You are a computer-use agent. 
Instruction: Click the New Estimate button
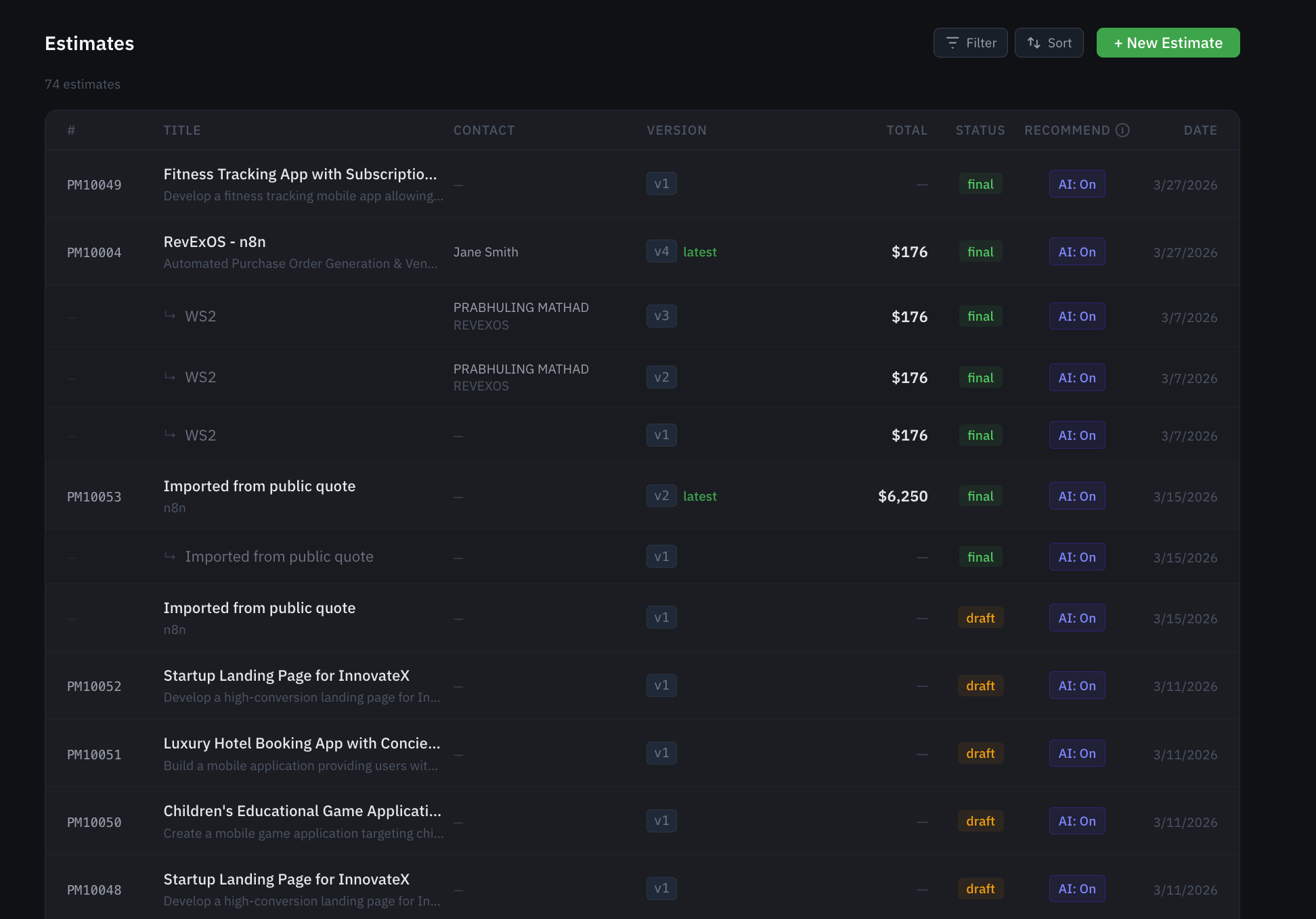(x=1168, y=43)
